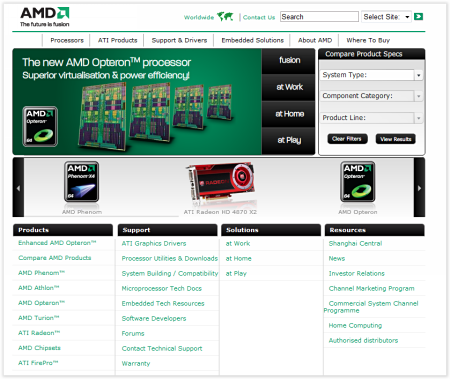Open at Play link under Solutions
This screenshot has width=450, height=379.
[x=236, y=273]
